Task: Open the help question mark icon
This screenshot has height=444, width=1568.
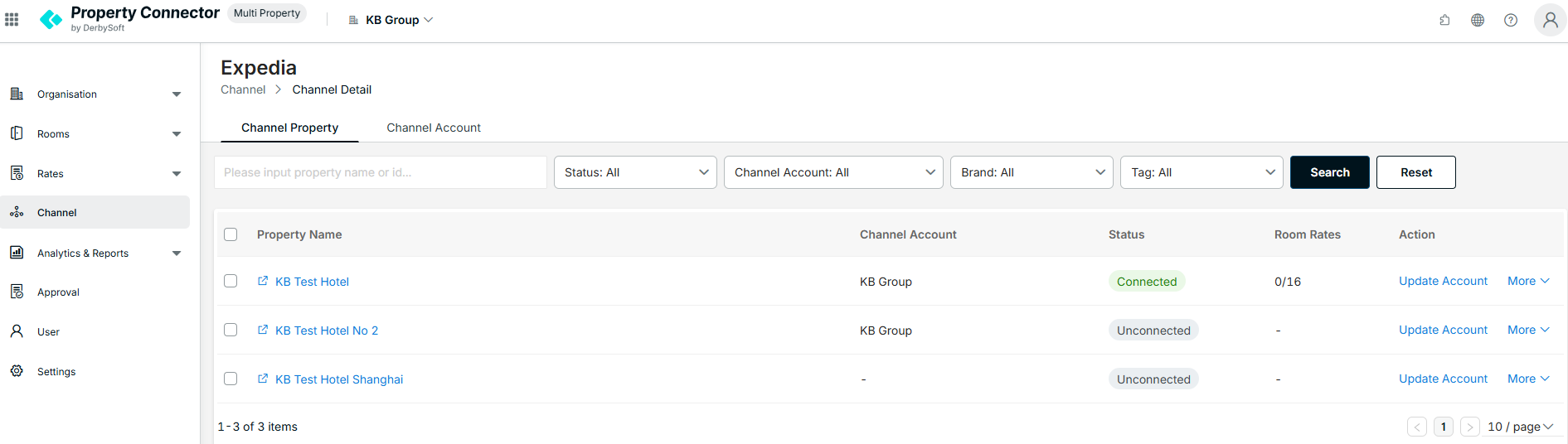Action: 1511,20
